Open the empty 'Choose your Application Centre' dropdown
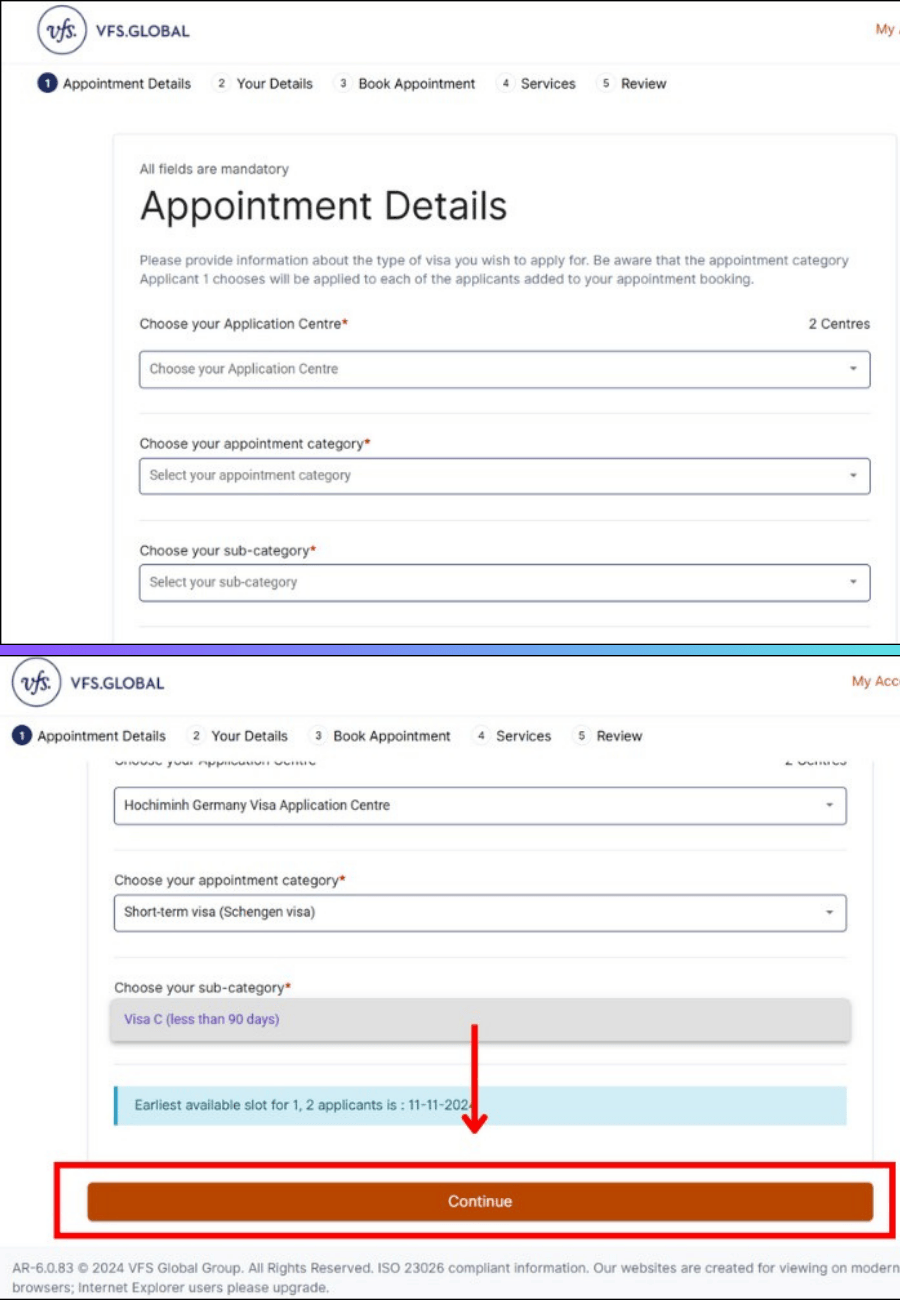Screen dimensions: 900x1300 point(504,369)
